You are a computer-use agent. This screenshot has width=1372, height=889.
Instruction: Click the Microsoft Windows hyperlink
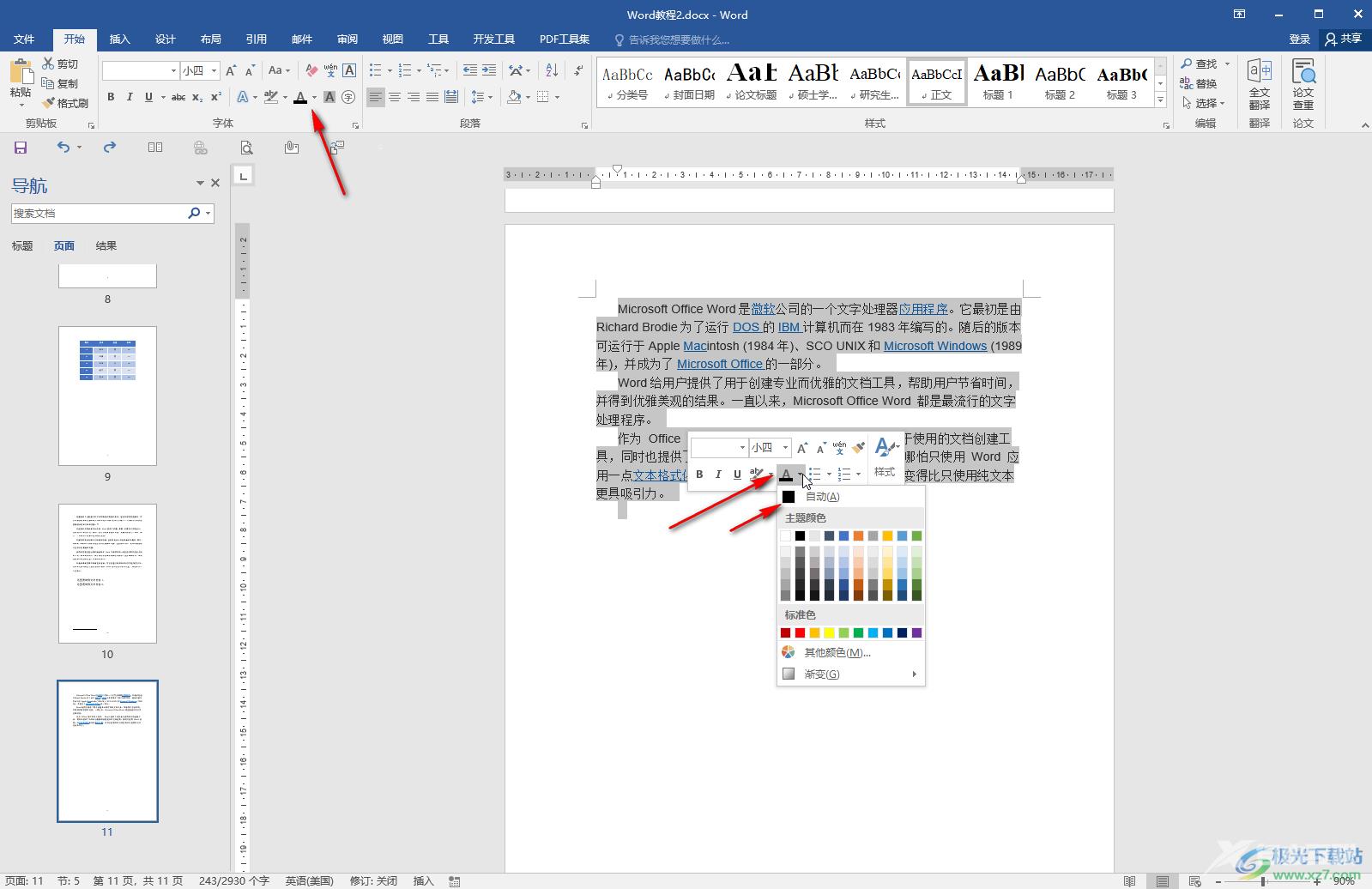pos(935,346)
